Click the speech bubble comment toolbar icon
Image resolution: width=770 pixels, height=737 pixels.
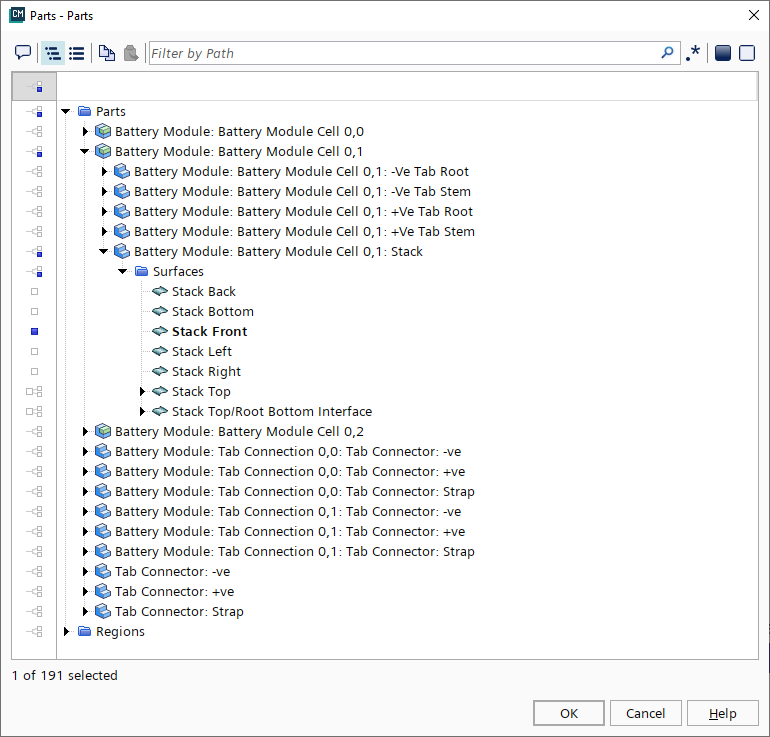[23, 53]
